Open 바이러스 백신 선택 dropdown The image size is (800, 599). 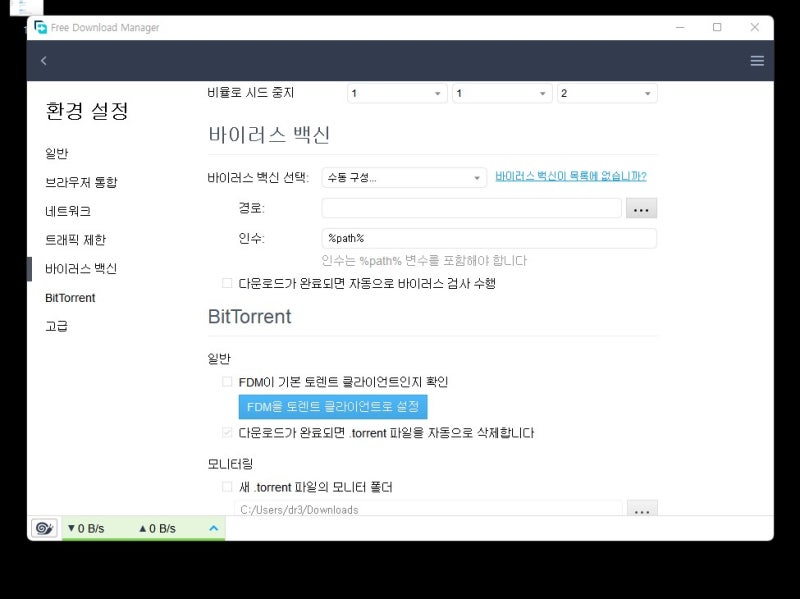click(x=404, y=178)
